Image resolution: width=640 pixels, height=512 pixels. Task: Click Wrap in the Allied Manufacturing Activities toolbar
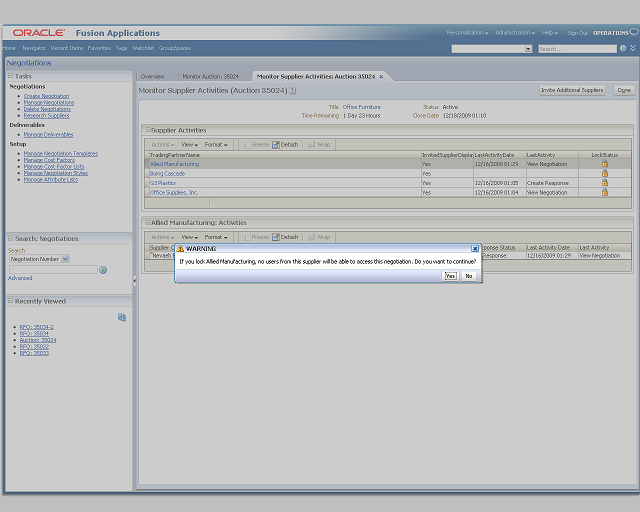tap(319, 237)
